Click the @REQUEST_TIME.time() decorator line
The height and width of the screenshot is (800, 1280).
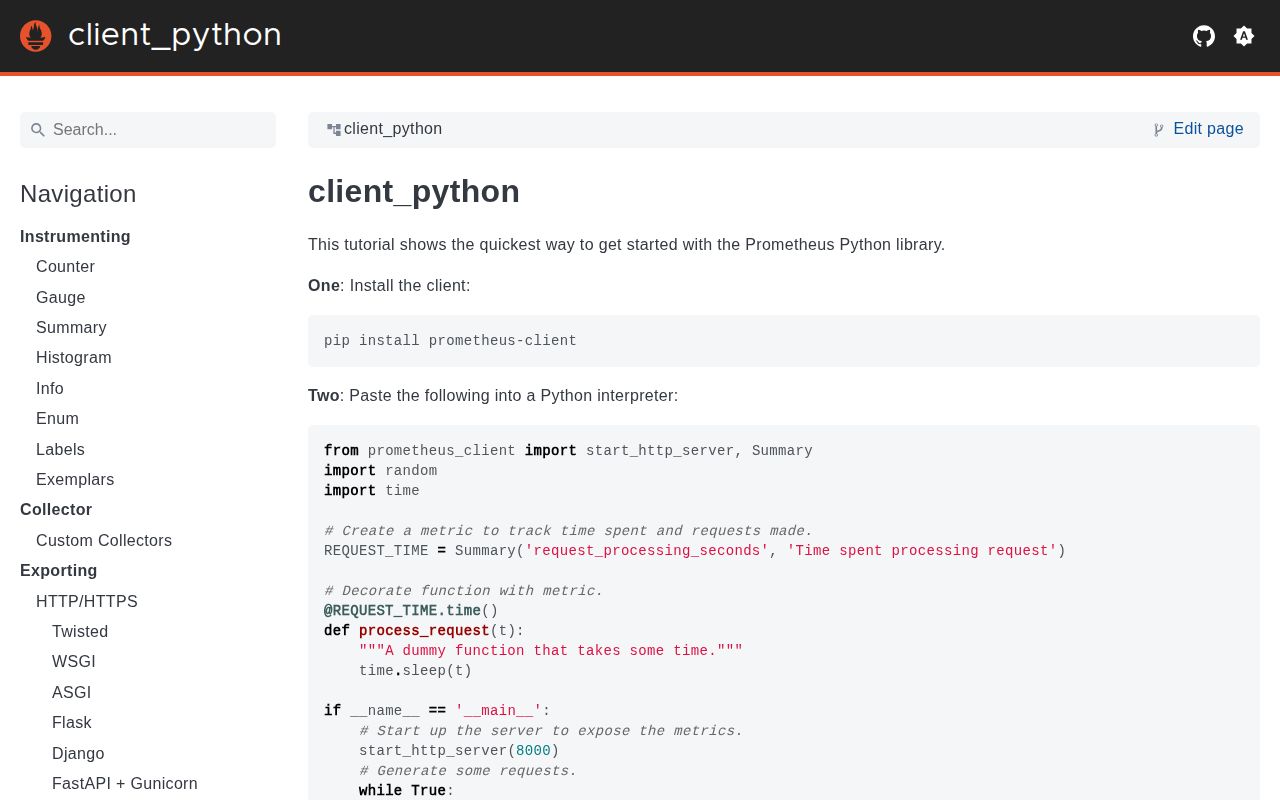pyautogui.click(x=411, y=611)
